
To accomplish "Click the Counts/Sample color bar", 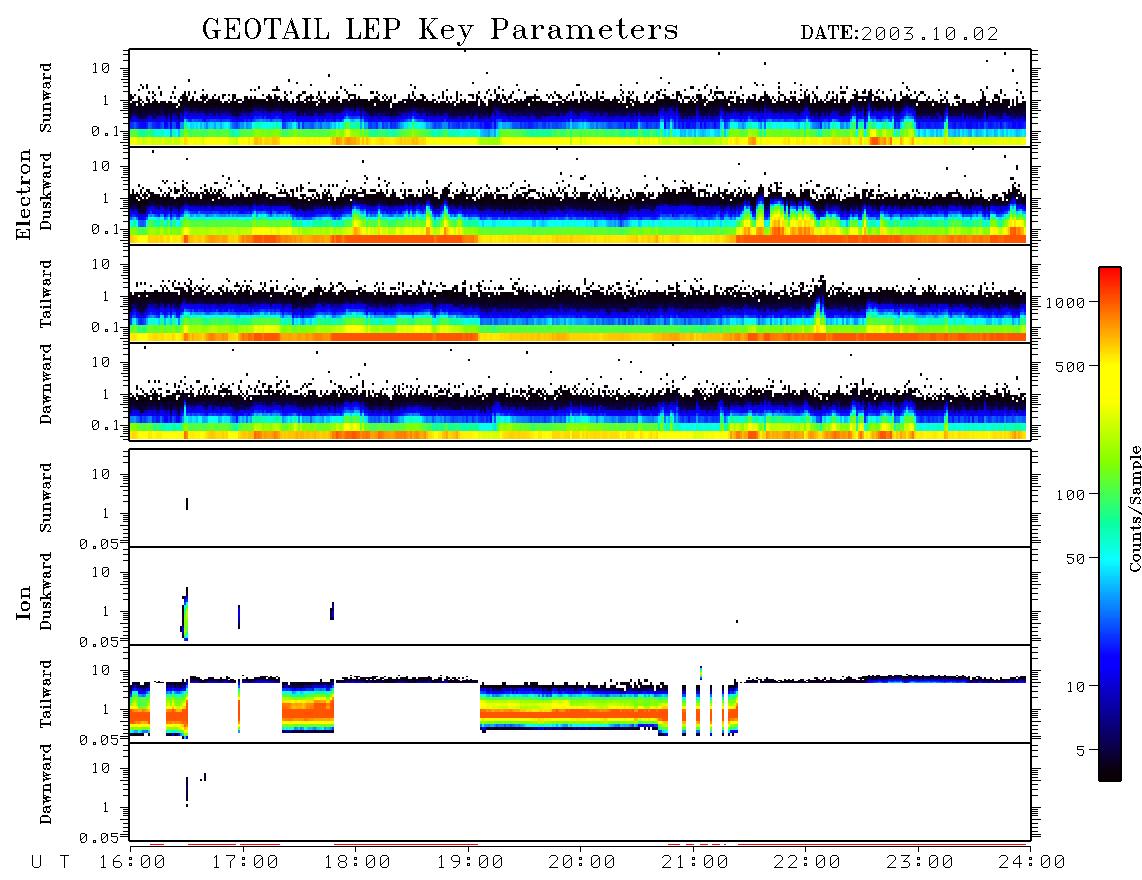I will (x=1110, y=524).
